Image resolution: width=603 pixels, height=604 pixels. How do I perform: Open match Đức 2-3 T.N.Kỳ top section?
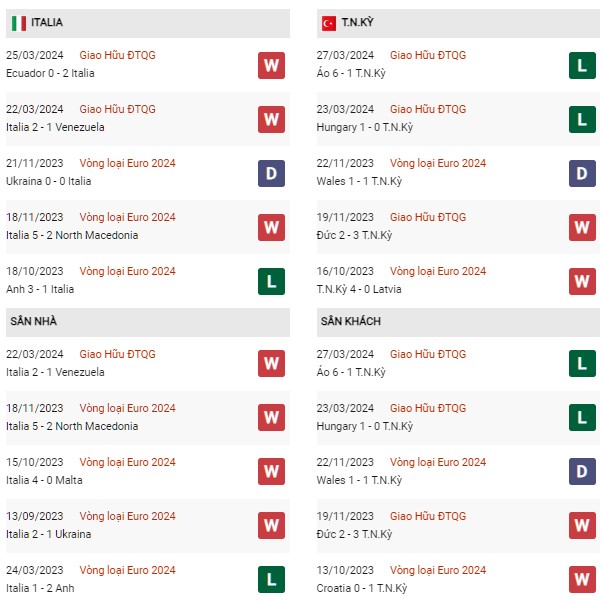356,236
